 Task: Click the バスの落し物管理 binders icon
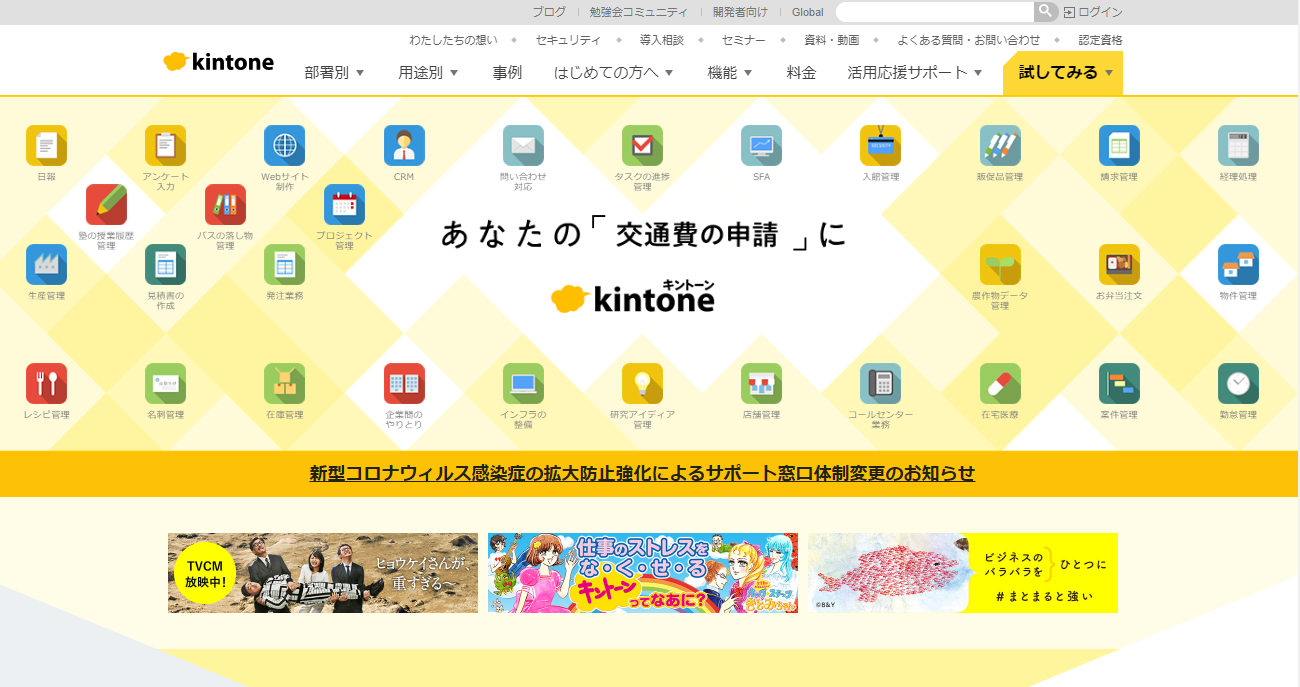tap(225, 204)
